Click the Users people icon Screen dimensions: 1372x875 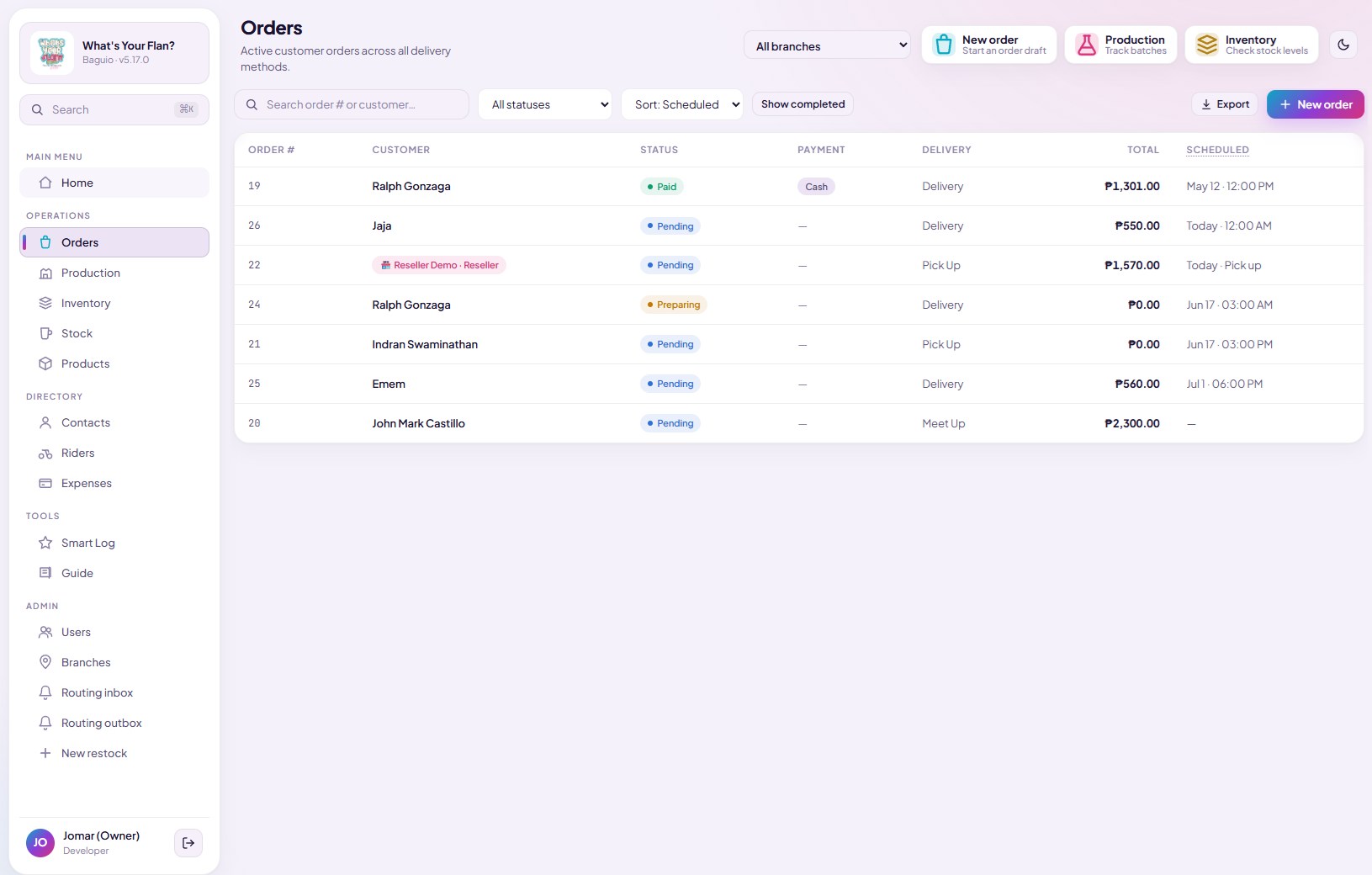click(45, 632)
